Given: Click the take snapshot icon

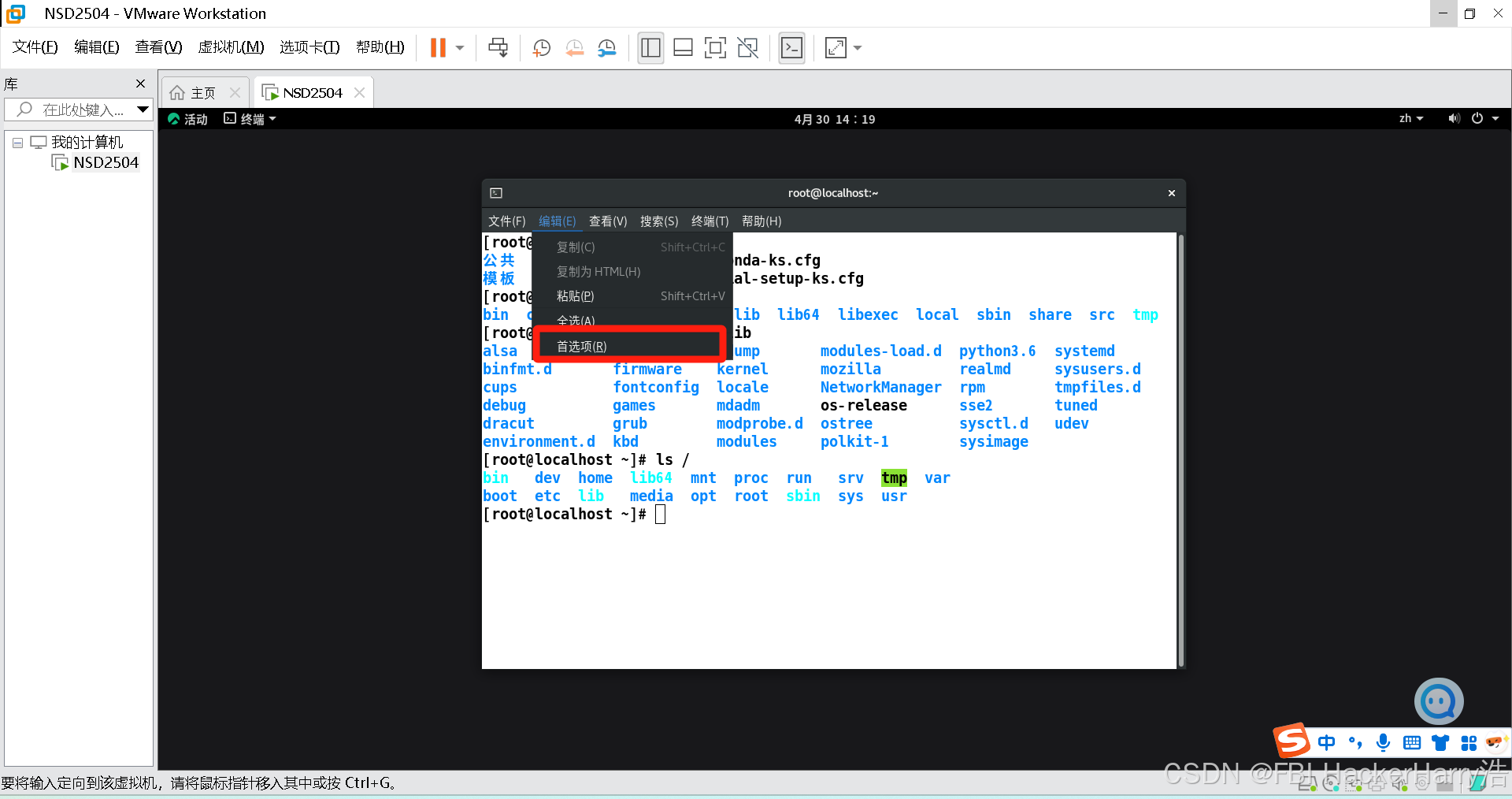Looking at the screenshot, I should 542,48.
